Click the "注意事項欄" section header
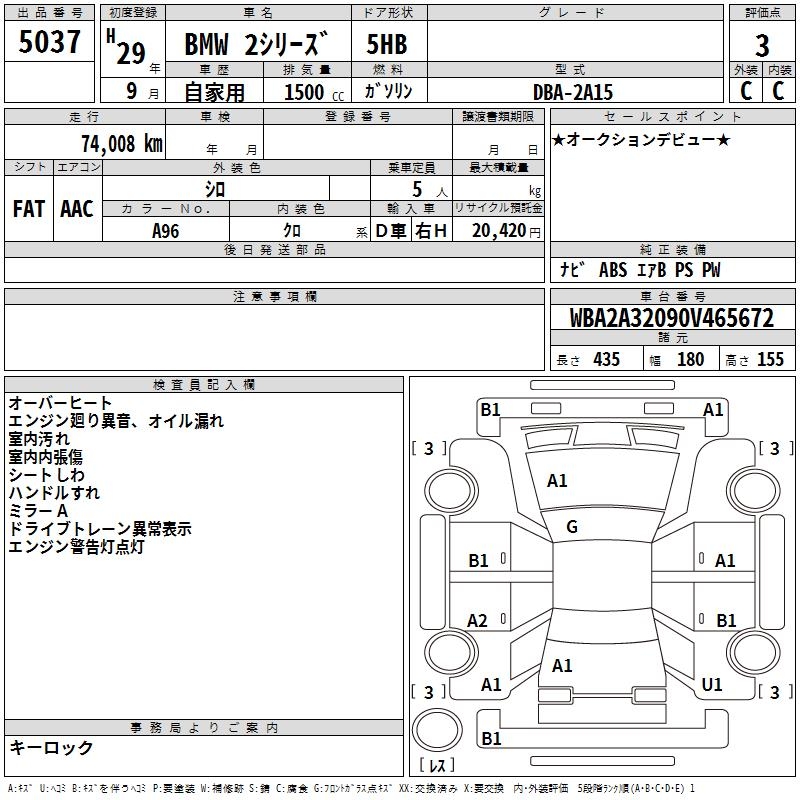800x800 pixels. [274, 296]
